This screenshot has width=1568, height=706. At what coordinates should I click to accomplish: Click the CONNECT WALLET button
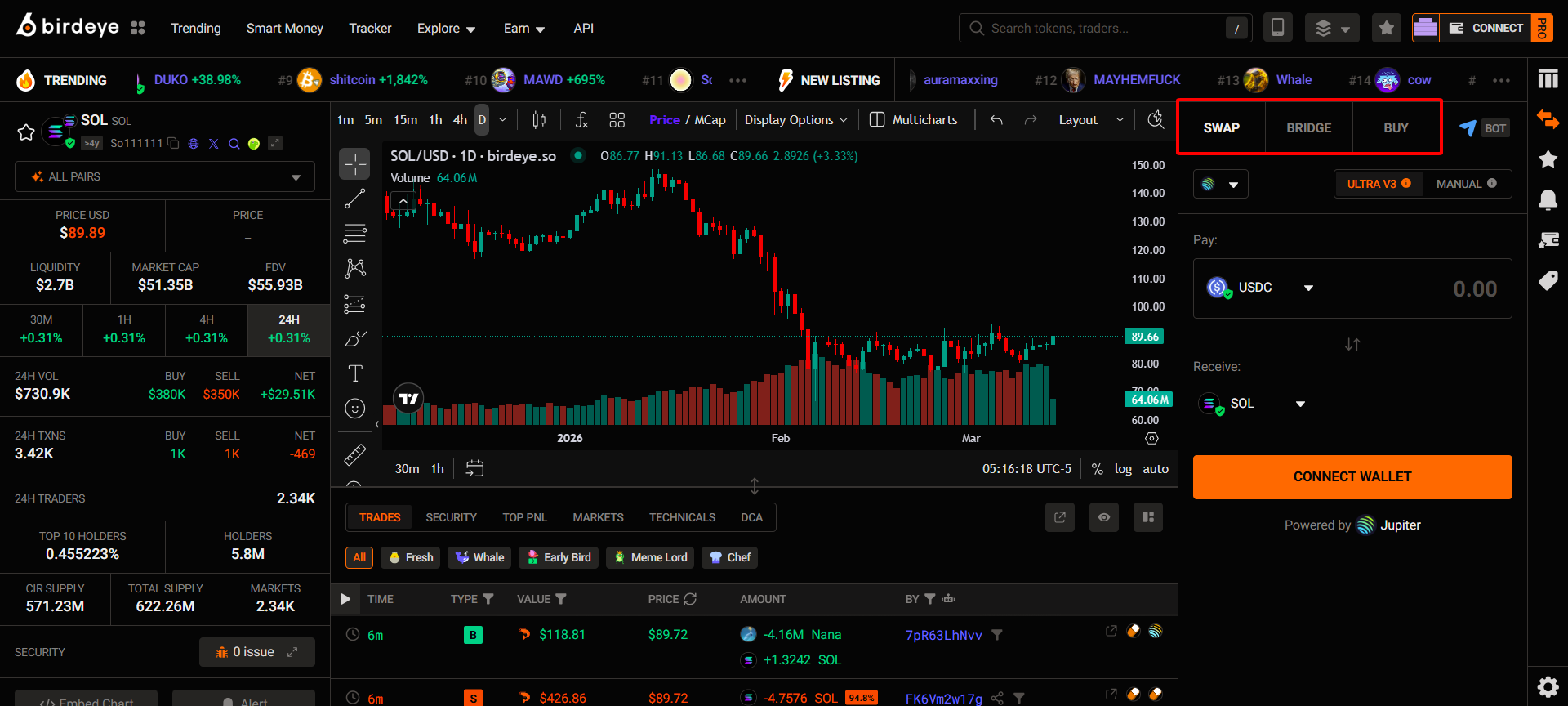click(x=1352, y=477)
